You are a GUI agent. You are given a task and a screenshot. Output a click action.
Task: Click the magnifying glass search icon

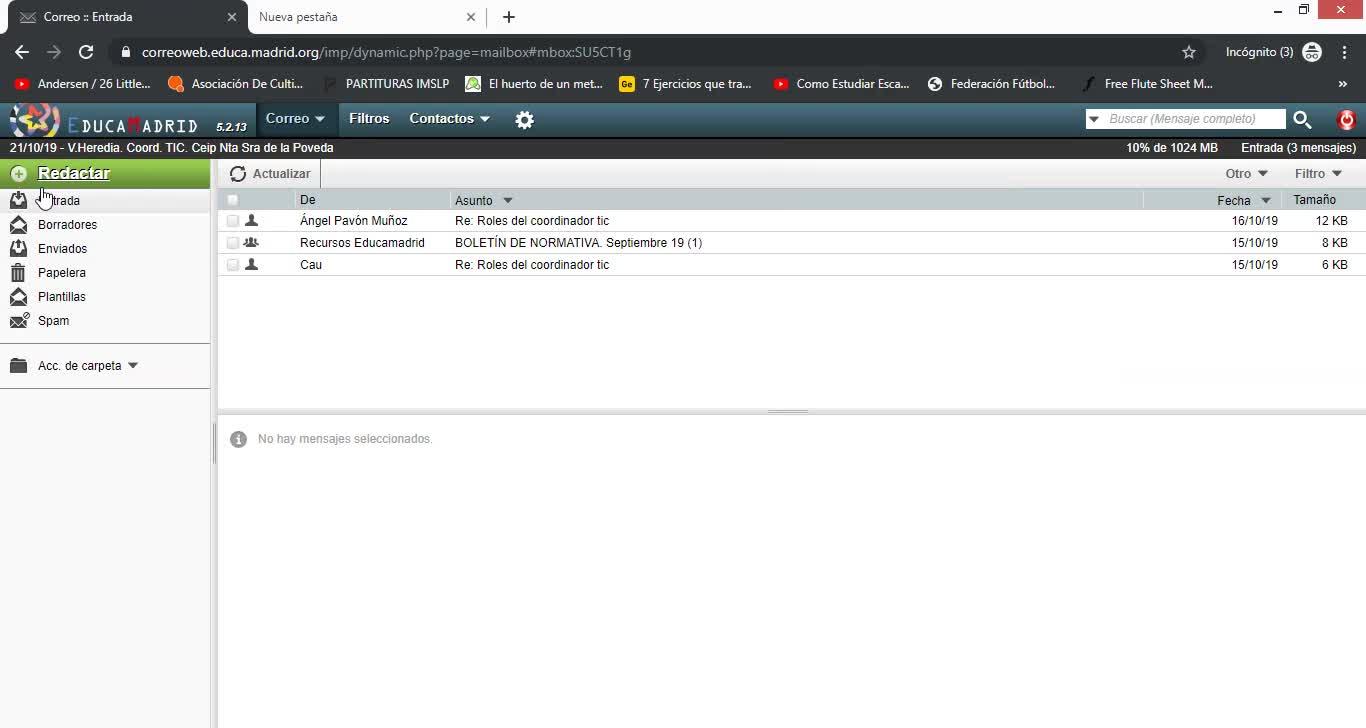coord(1302,120)
